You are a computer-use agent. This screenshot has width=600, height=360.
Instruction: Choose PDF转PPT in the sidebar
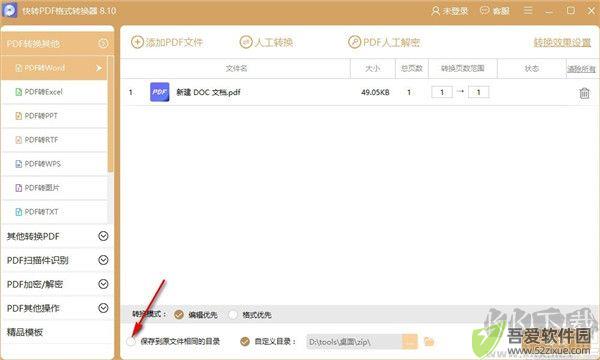[54, 116]
